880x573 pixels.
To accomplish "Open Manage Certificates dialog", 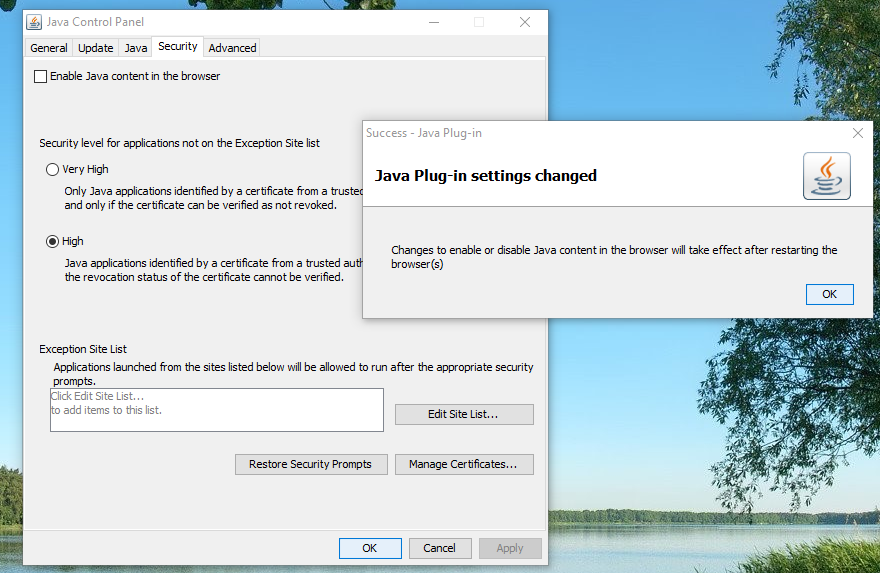I will pyautogui.click(x=464, y=464).
